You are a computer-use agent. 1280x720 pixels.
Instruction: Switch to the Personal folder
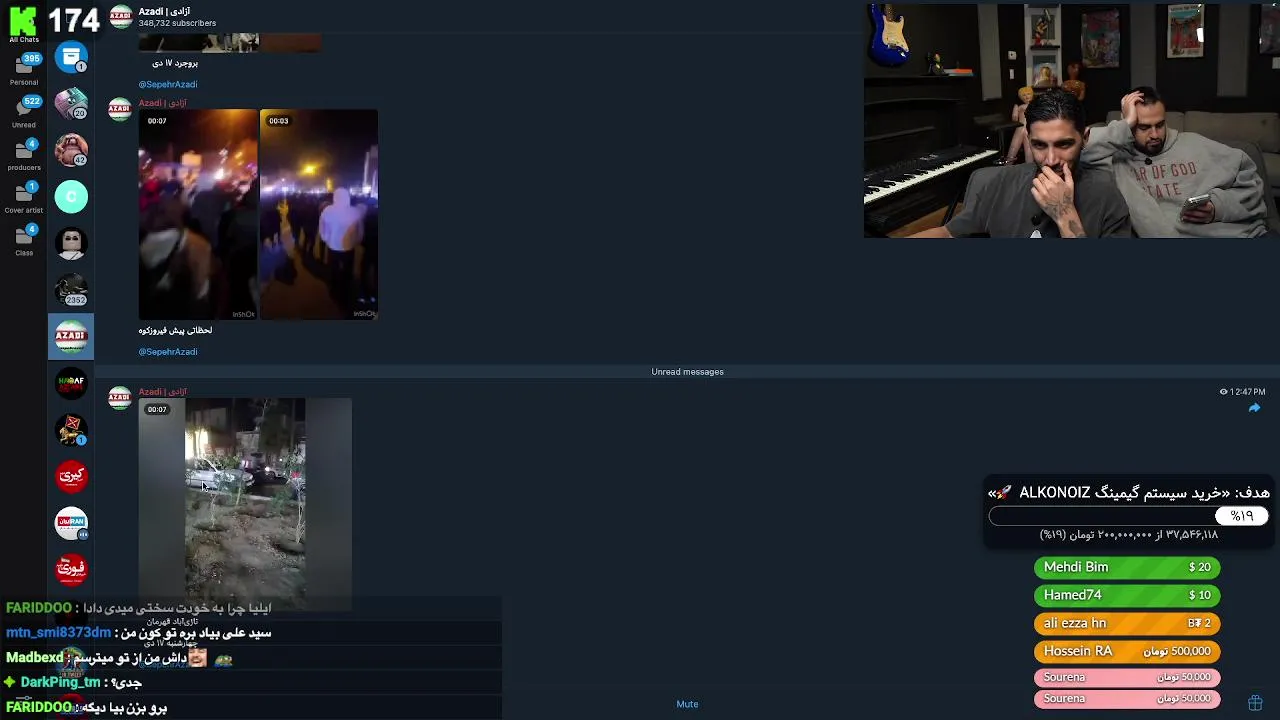point(24,69)
